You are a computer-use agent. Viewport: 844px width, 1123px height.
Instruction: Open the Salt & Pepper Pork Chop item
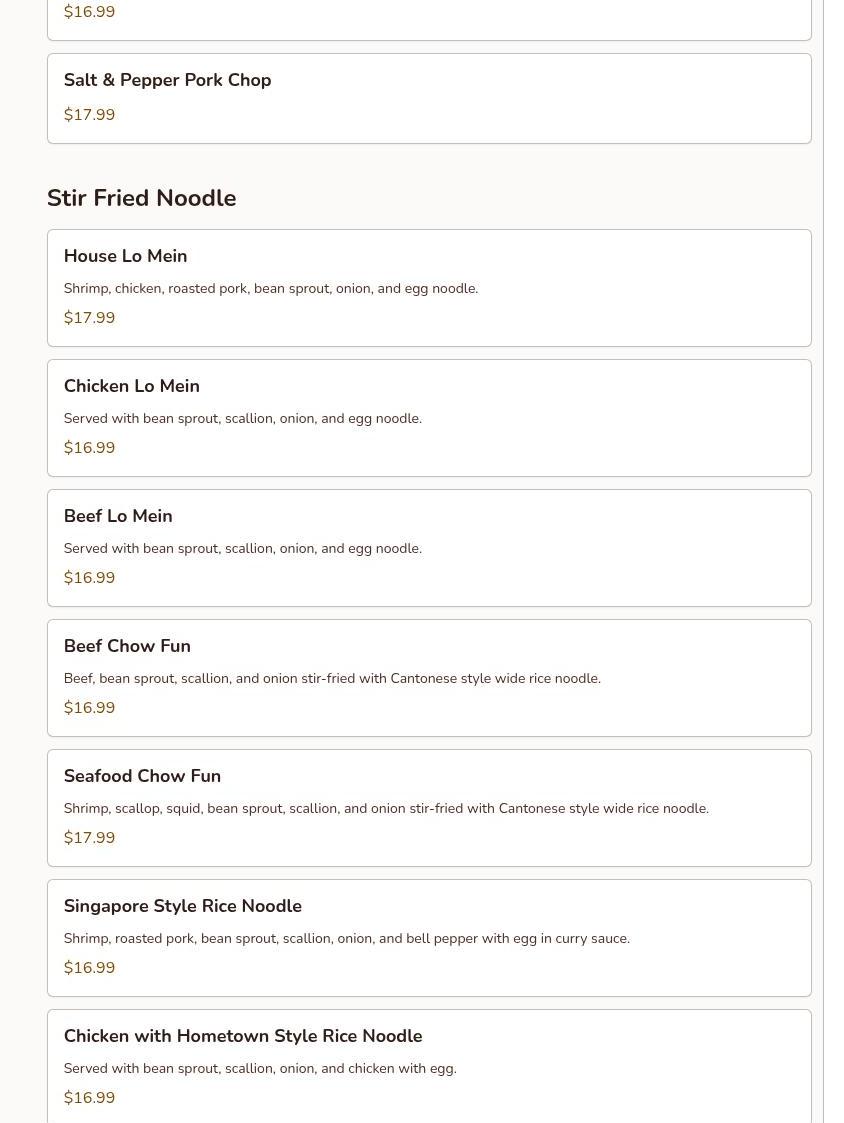(x=167, y=81)
